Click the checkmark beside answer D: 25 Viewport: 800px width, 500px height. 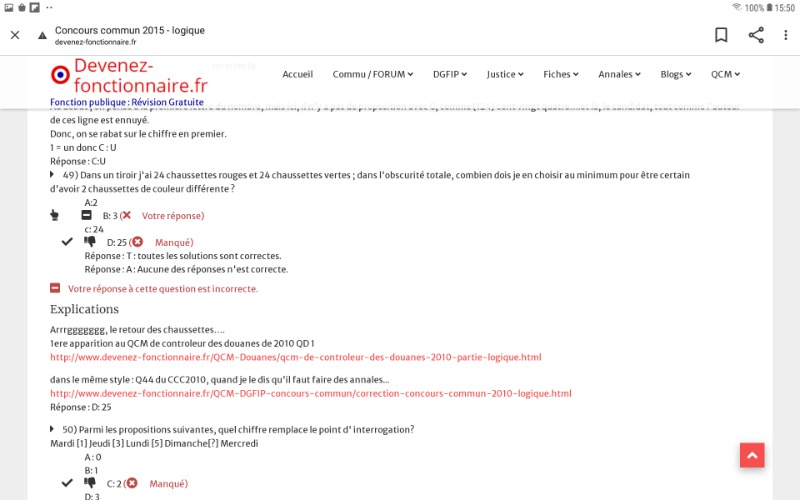point(67,242)
